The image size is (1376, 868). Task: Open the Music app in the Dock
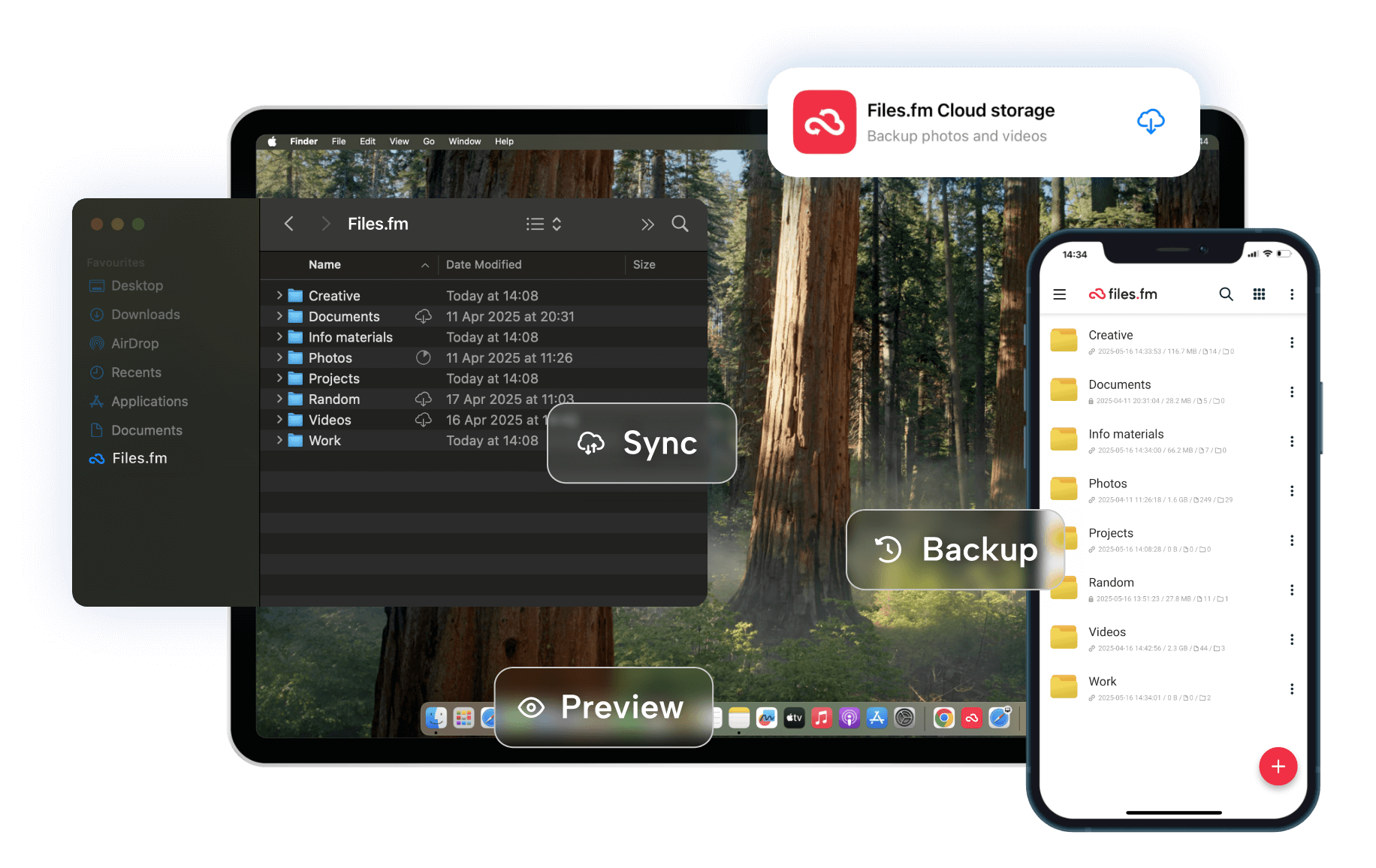click(x=822, y=719)
